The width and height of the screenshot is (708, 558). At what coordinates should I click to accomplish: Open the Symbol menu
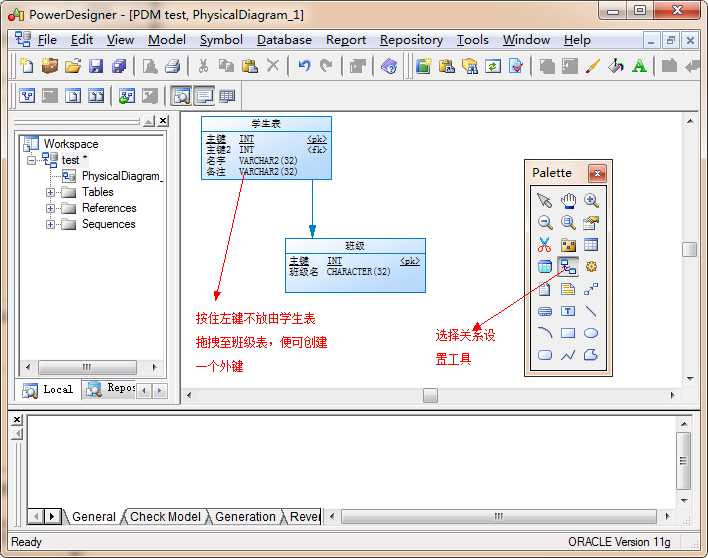(x=221, y=40)
